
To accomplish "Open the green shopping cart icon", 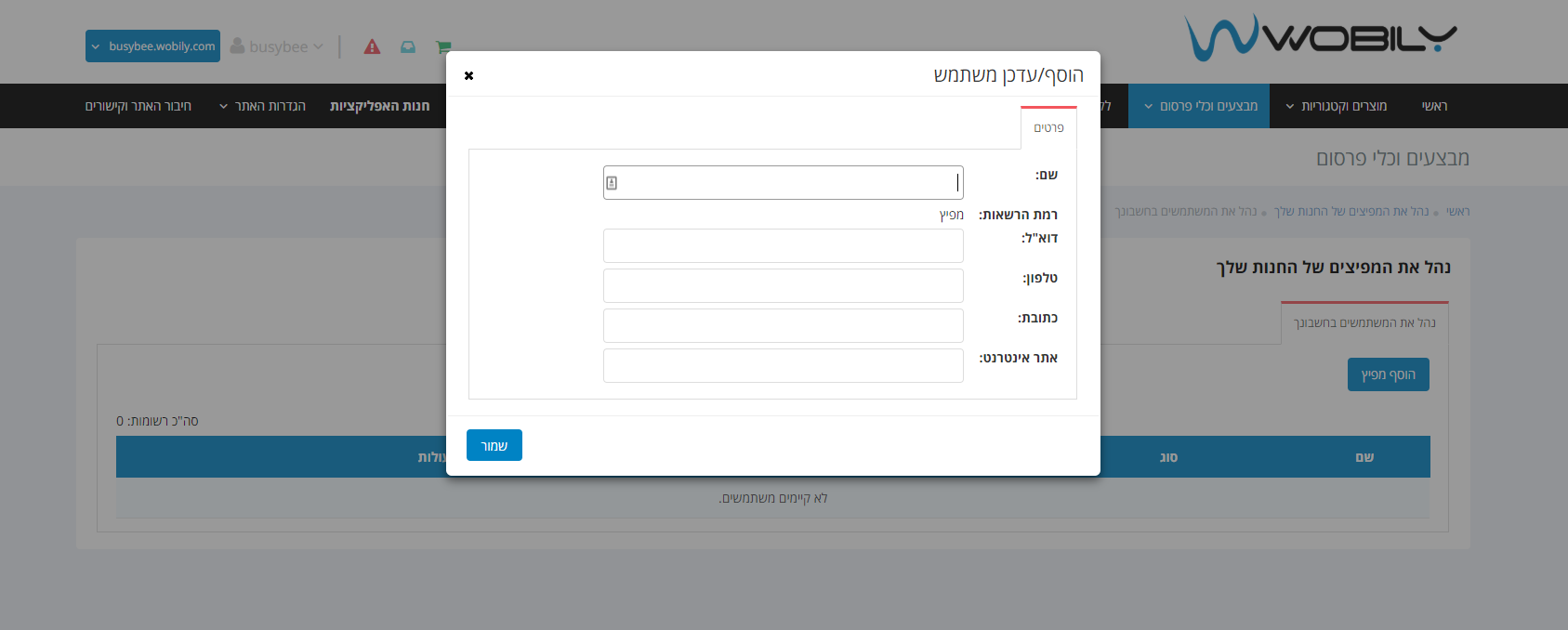I will (x=443, y=46).
